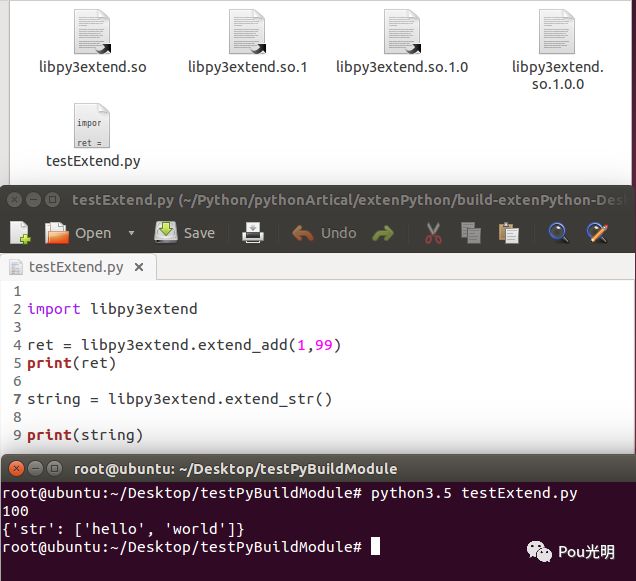This screenshot has height=581, width=636.
Task: Expand the recent files dropdown arrow next to Open
Action: coord(131,233)
